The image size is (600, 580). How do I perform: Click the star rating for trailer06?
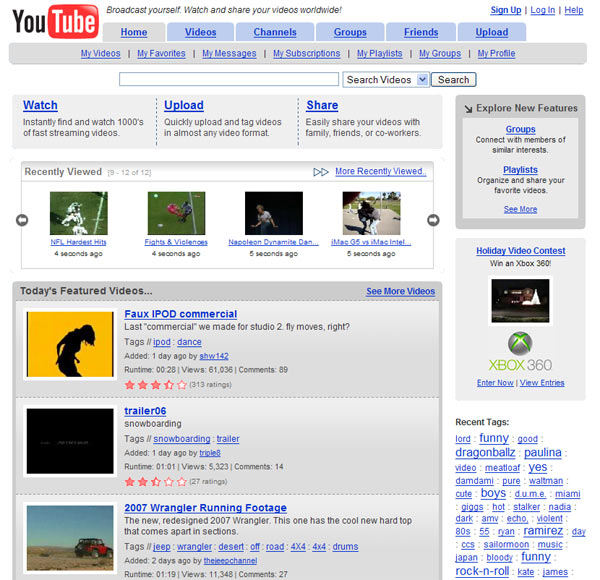(156, 481)
